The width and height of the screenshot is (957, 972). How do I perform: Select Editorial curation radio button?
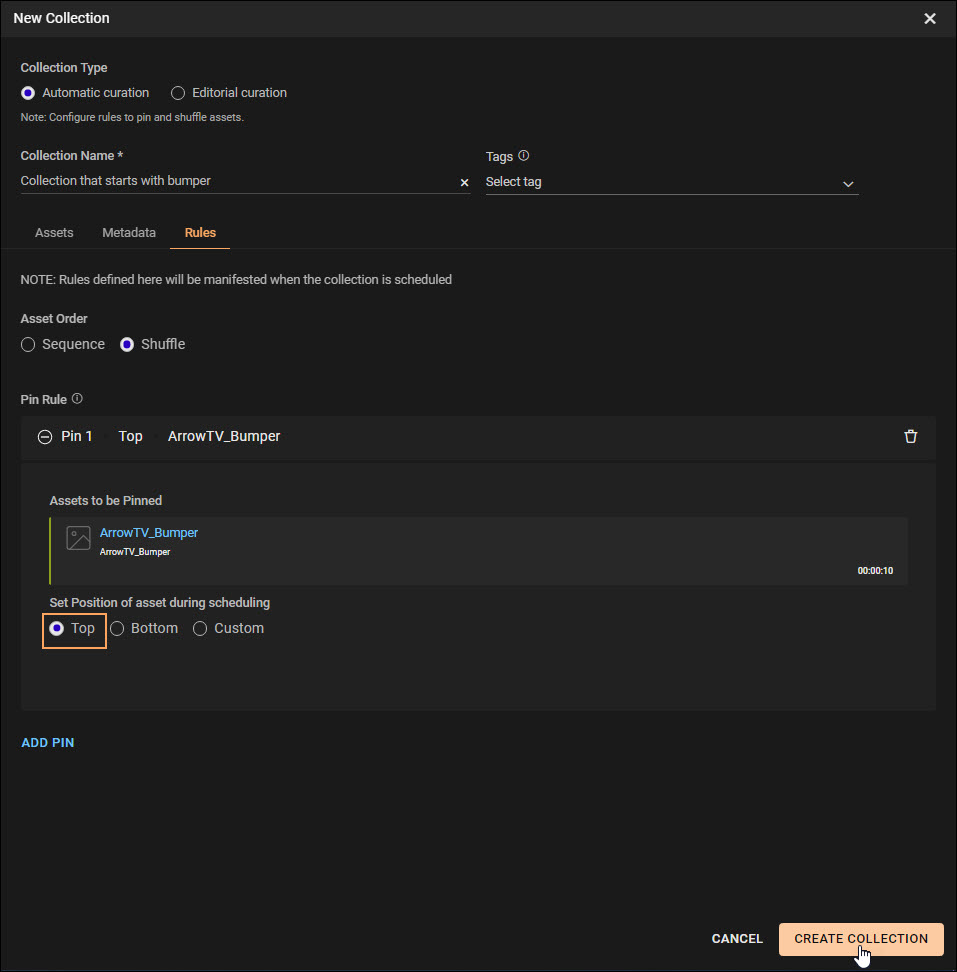tap(178, 93)
